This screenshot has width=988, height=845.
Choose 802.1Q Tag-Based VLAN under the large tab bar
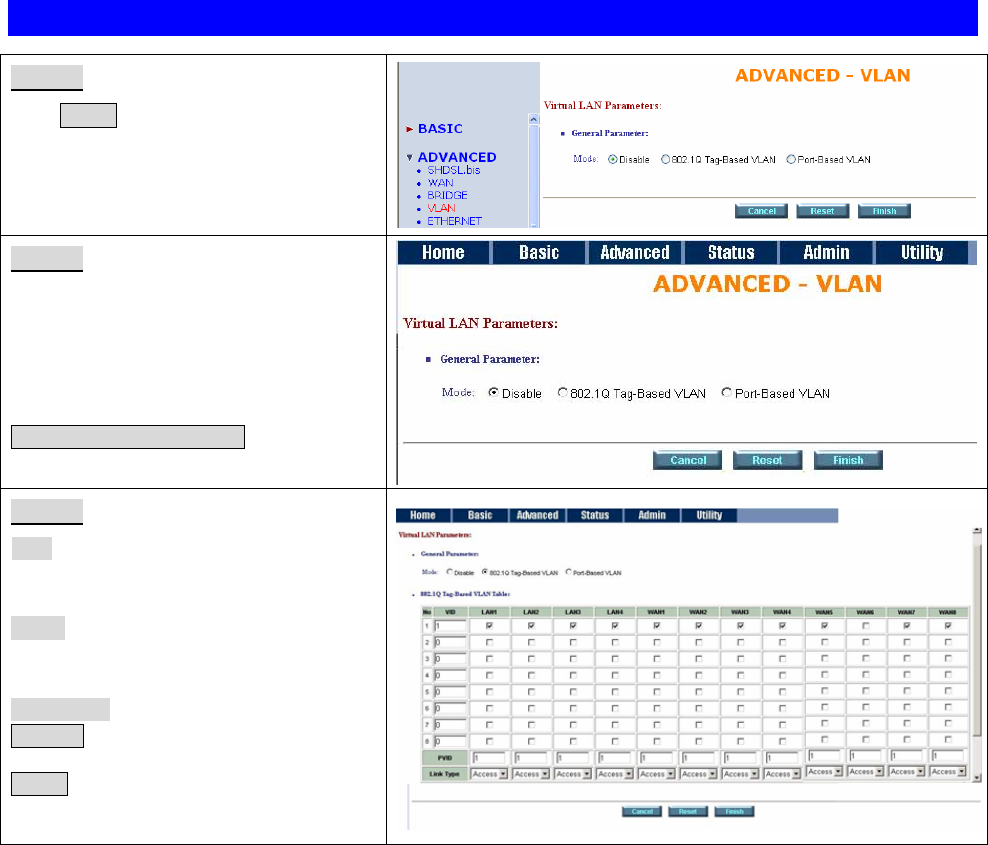click(562, 393)
